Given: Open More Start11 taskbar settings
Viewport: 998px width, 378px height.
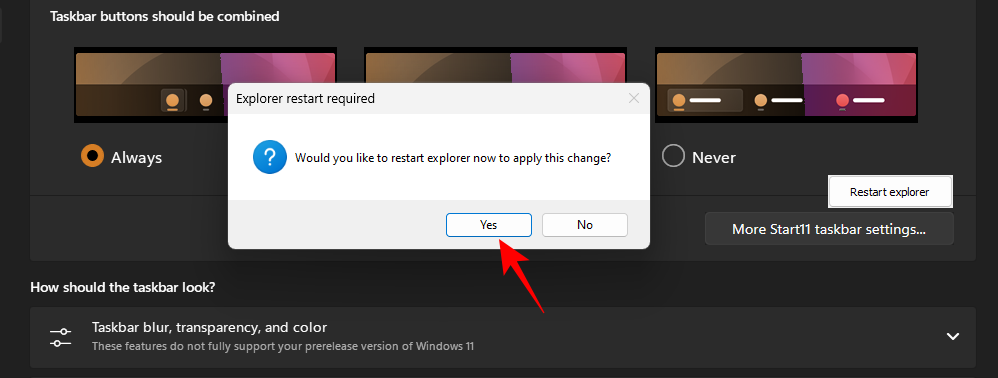Looking at the screenshot, I should coord(829,229).
